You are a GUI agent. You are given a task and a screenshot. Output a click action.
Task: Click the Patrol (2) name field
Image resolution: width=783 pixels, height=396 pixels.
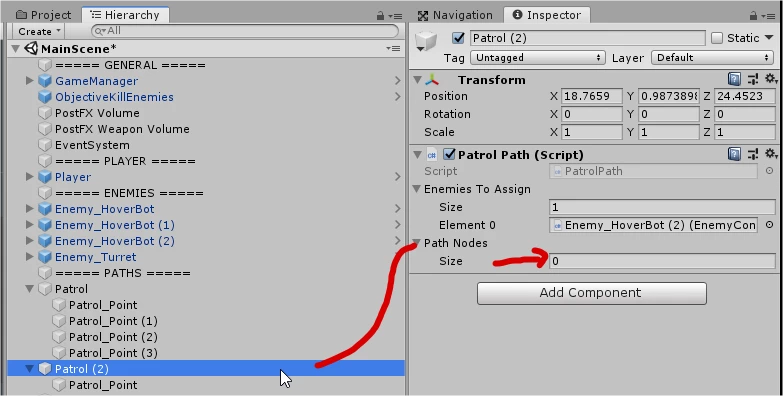(587, 38)
